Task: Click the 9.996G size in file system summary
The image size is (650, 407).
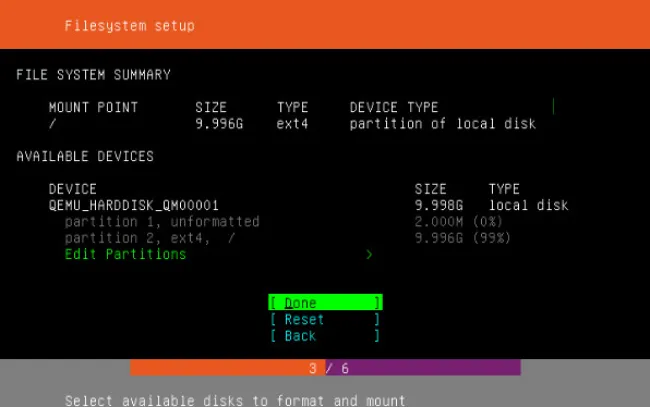Action: pos(219,124)
